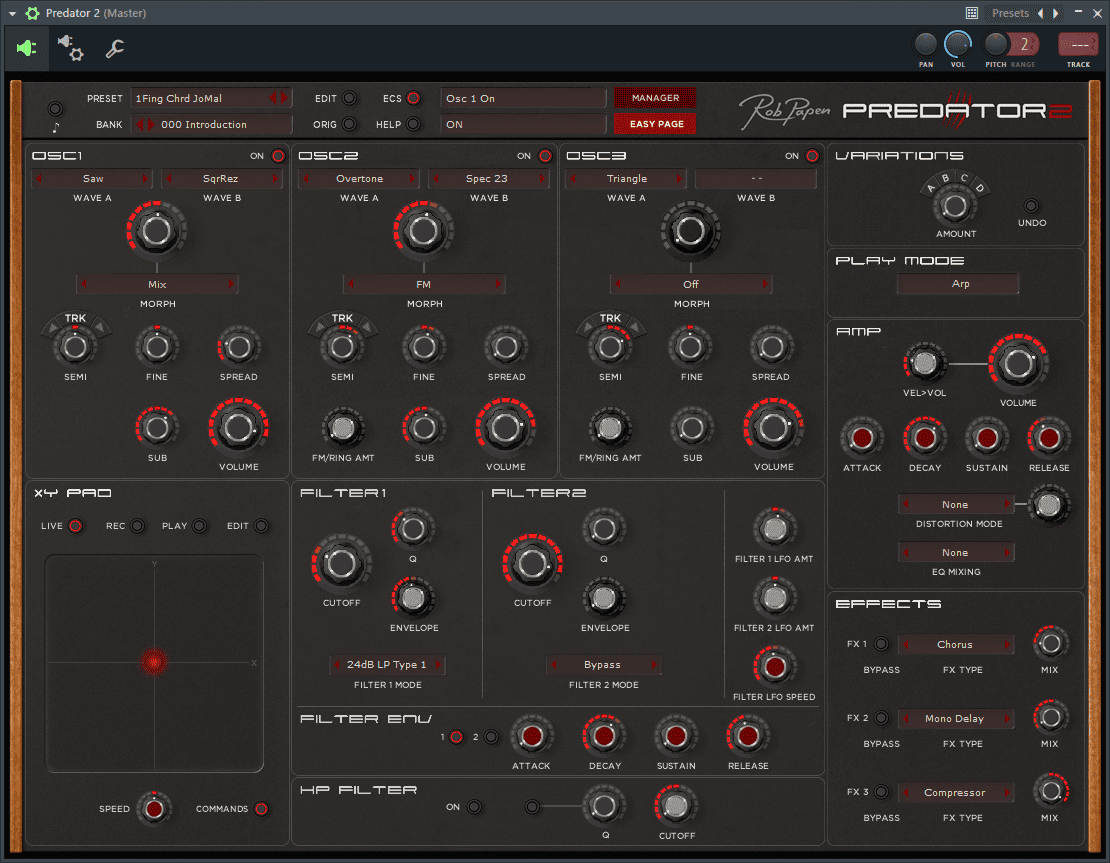Viewport: 1110px width, 863px height.
Task: Click the preset name 1Fing Chrd JoMal field
Action: pos(212,98)
